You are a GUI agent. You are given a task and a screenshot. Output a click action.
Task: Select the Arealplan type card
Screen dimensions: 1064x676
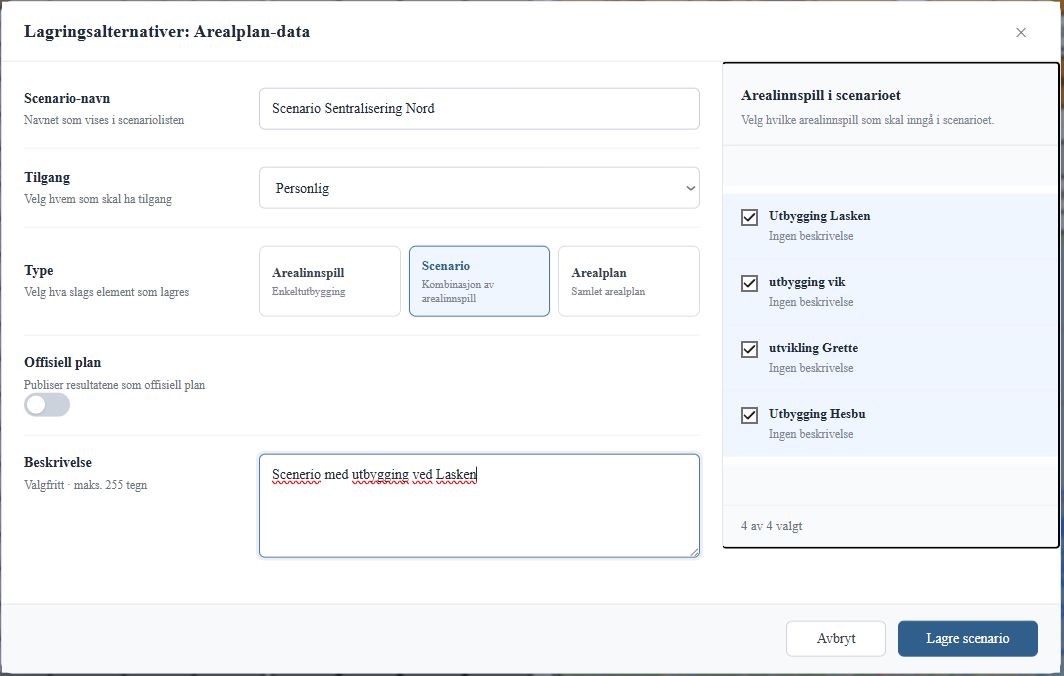coord(628,281)
